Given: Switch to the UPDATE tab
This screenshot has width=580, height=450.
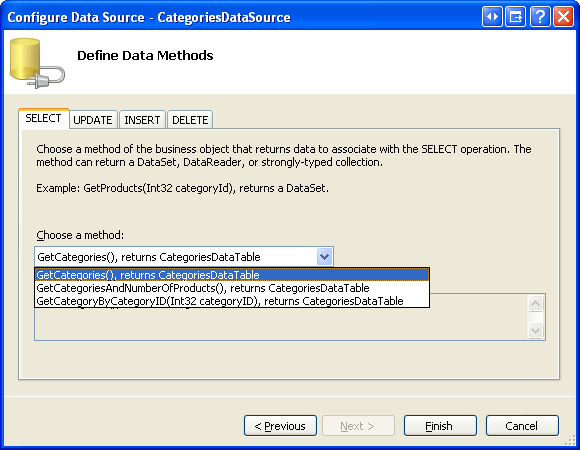Looking at the screenshot, I should click(93, 120).
